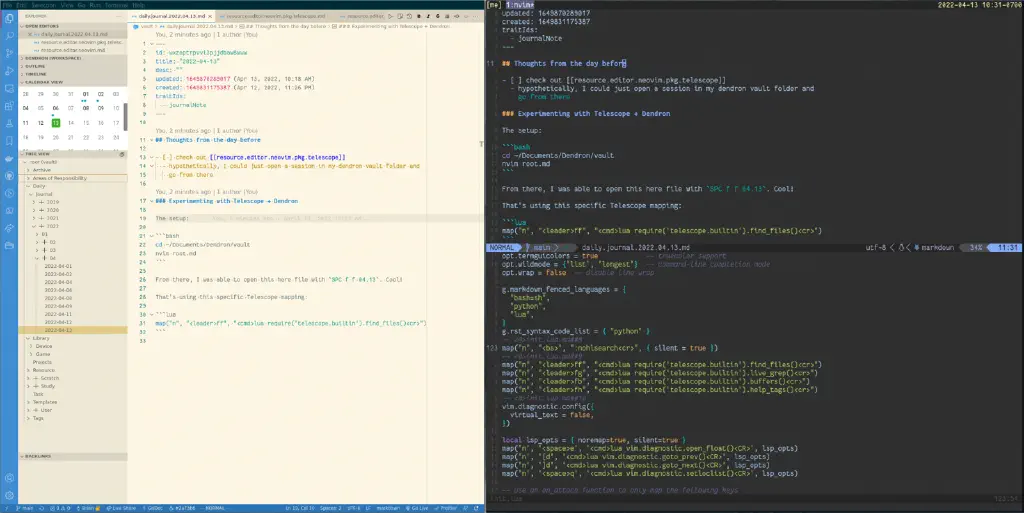
Task: Click the main branch in status bar
Action: [x=25, y=508]
